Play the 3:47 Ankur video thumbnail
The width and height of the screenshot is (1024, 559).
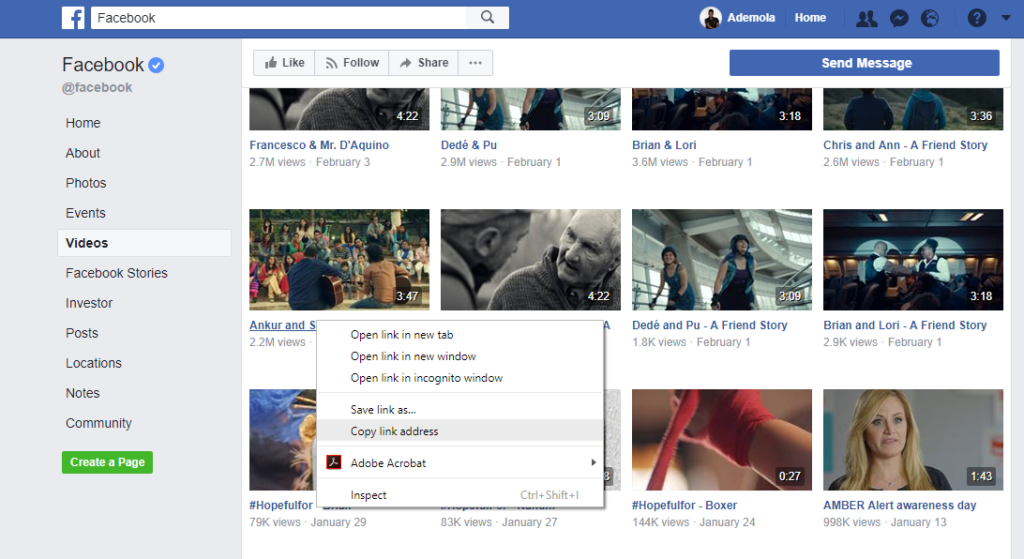[339, 259]
